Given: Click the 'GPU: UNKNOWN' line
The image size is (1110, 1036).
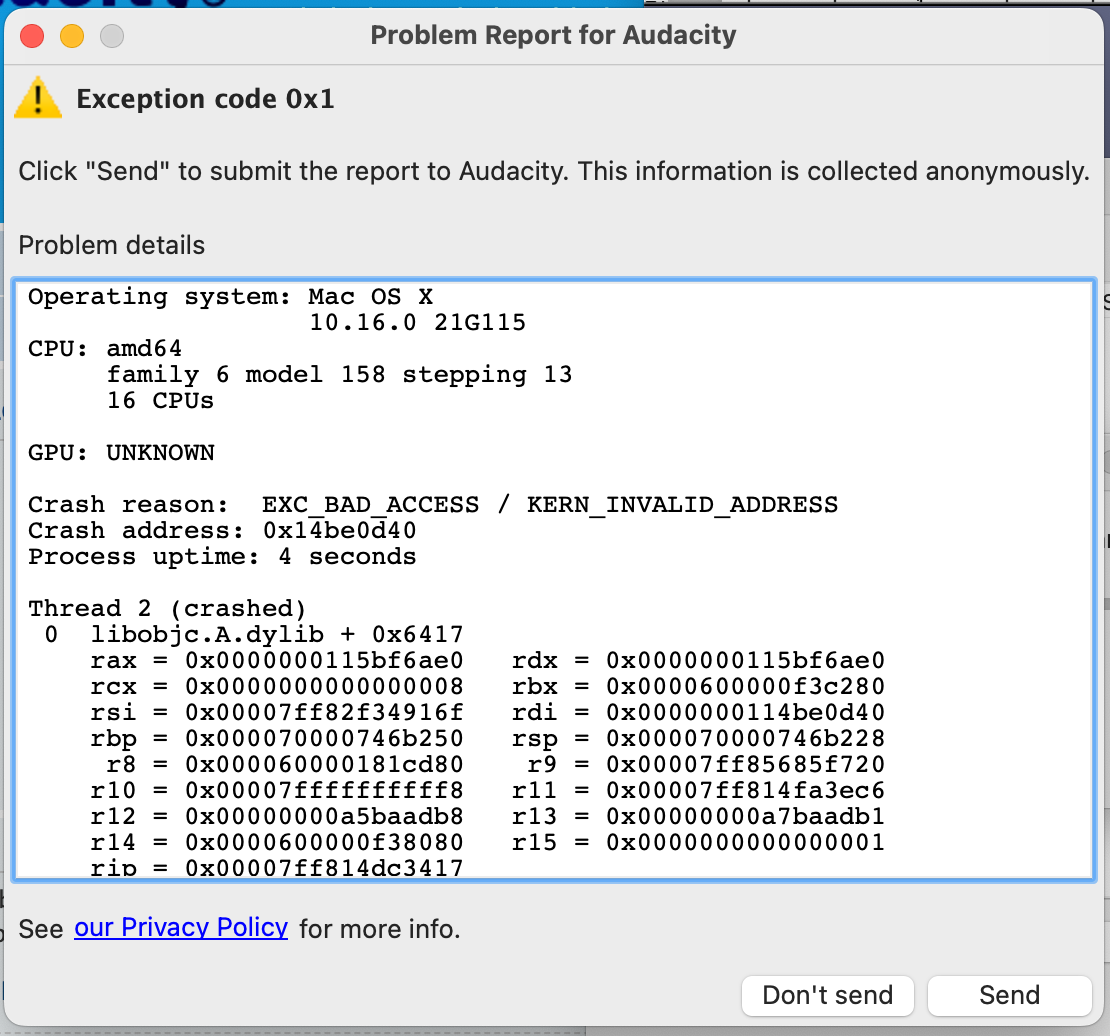Looking at the screenshot, I should 121,452.
